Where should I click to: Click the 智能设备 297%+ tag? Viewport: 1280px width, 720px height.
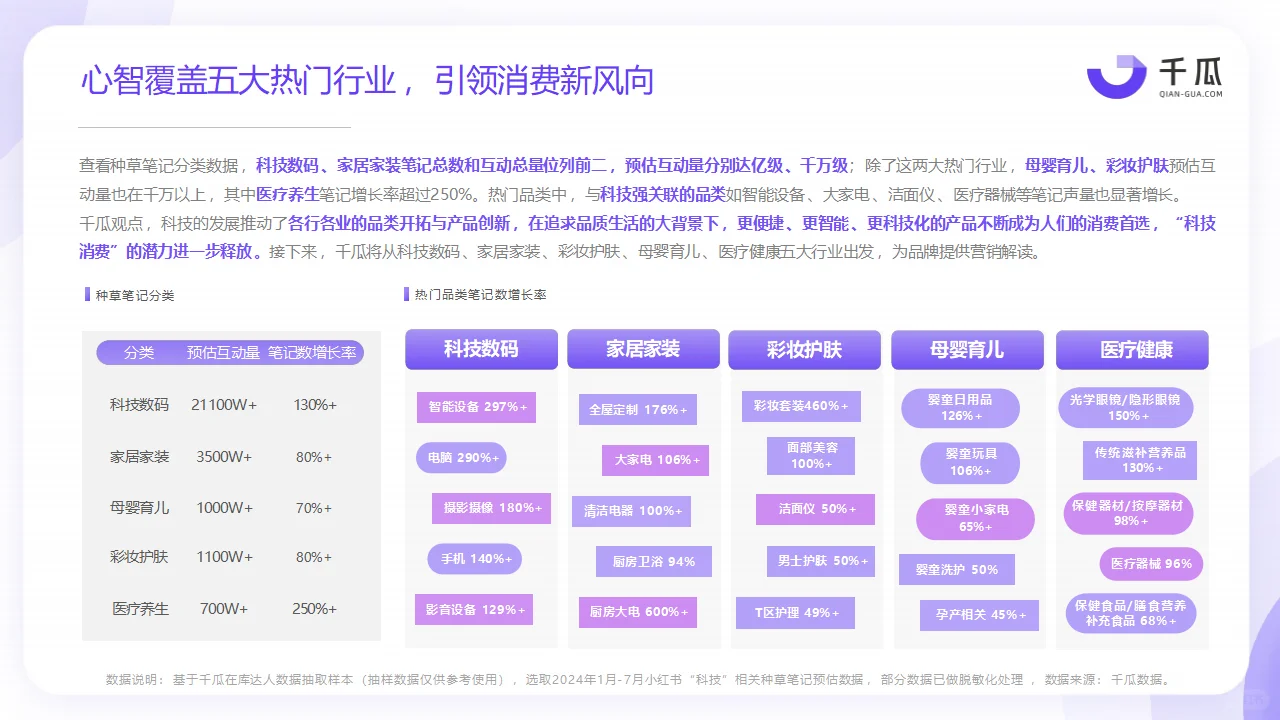(x=477, y=408)
